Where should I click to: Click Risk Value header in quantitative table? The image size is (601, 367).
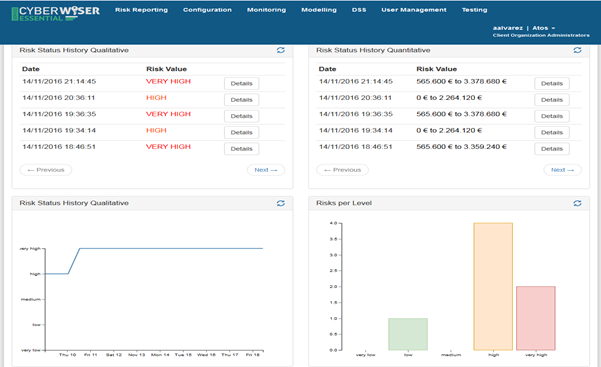click(x=437, y=69)
